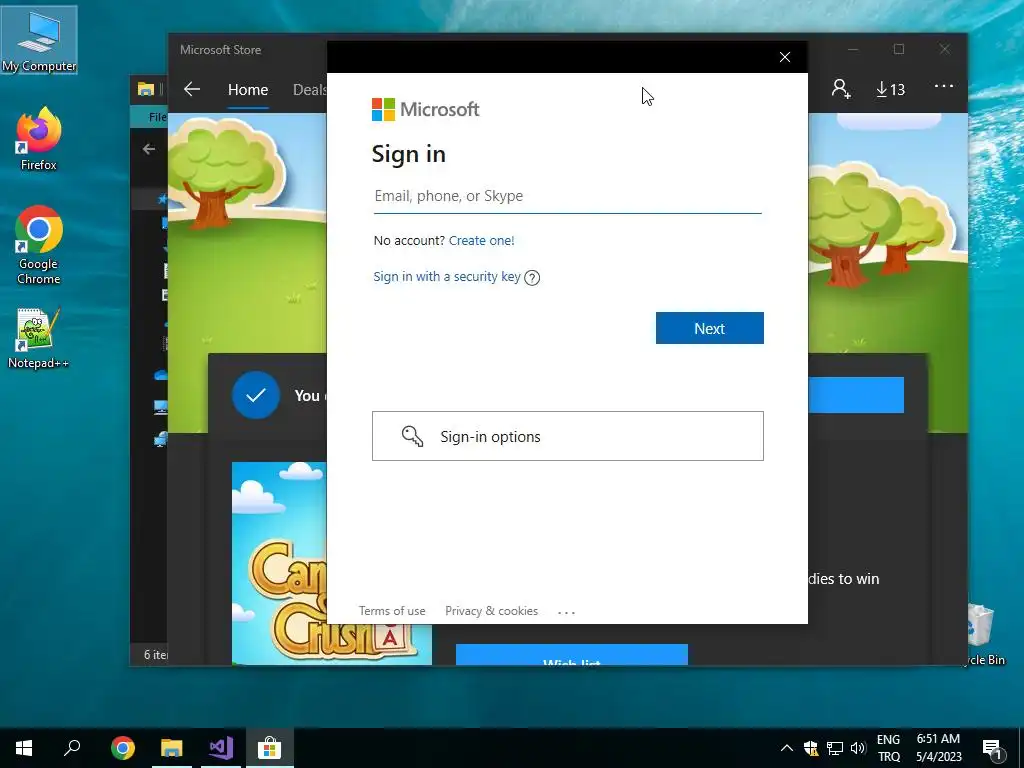
Task: Close the Microsoft sign-in dialog
Action: [x=784, y=57]
